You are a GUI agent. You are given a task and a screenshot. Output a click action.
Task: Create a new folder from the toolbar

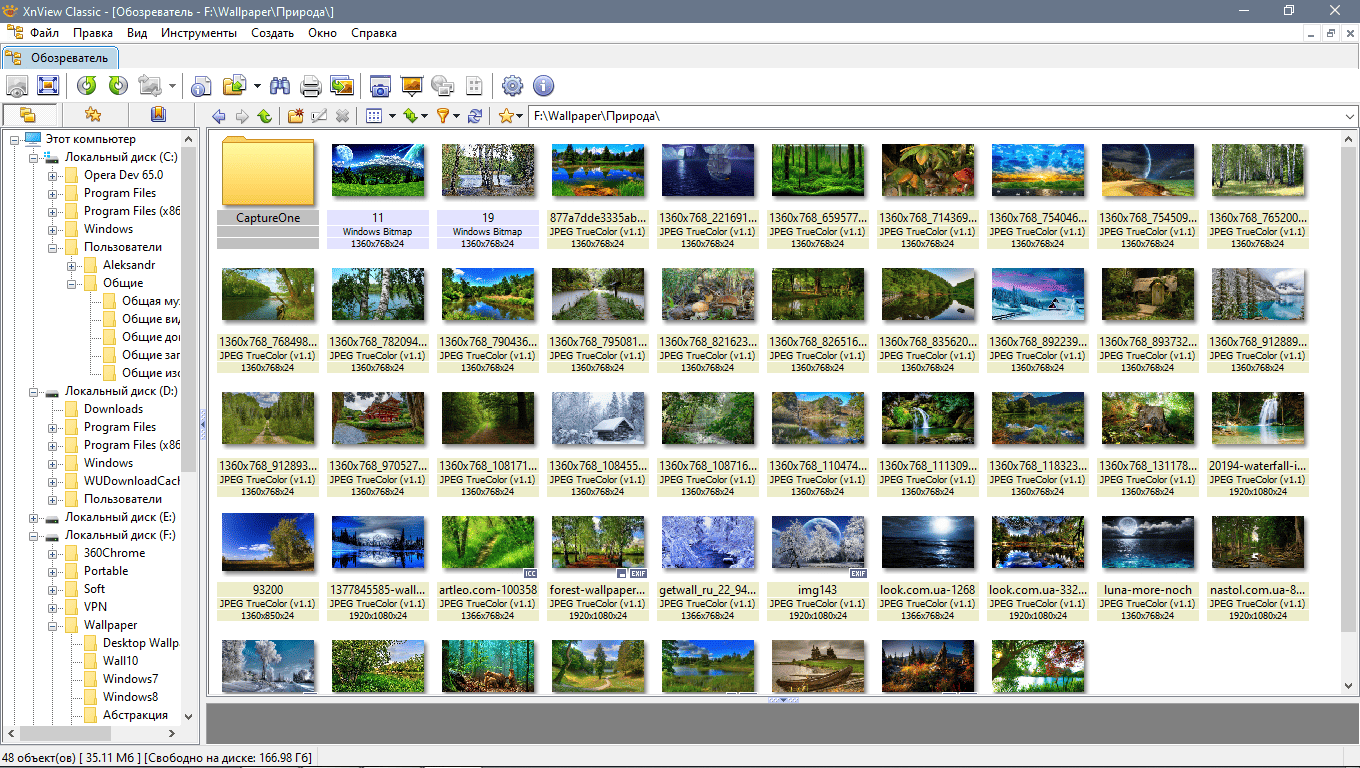(x=296, y=116)
